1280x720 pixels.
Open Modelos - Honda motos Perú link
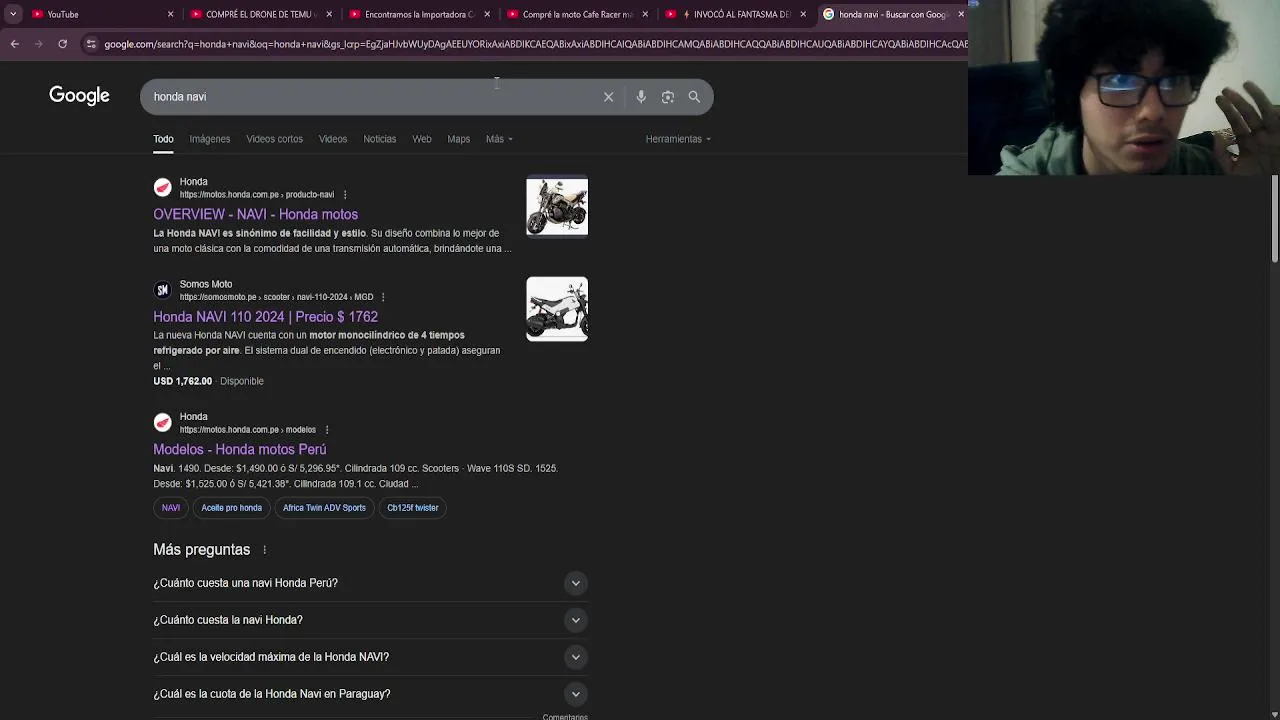239,450
